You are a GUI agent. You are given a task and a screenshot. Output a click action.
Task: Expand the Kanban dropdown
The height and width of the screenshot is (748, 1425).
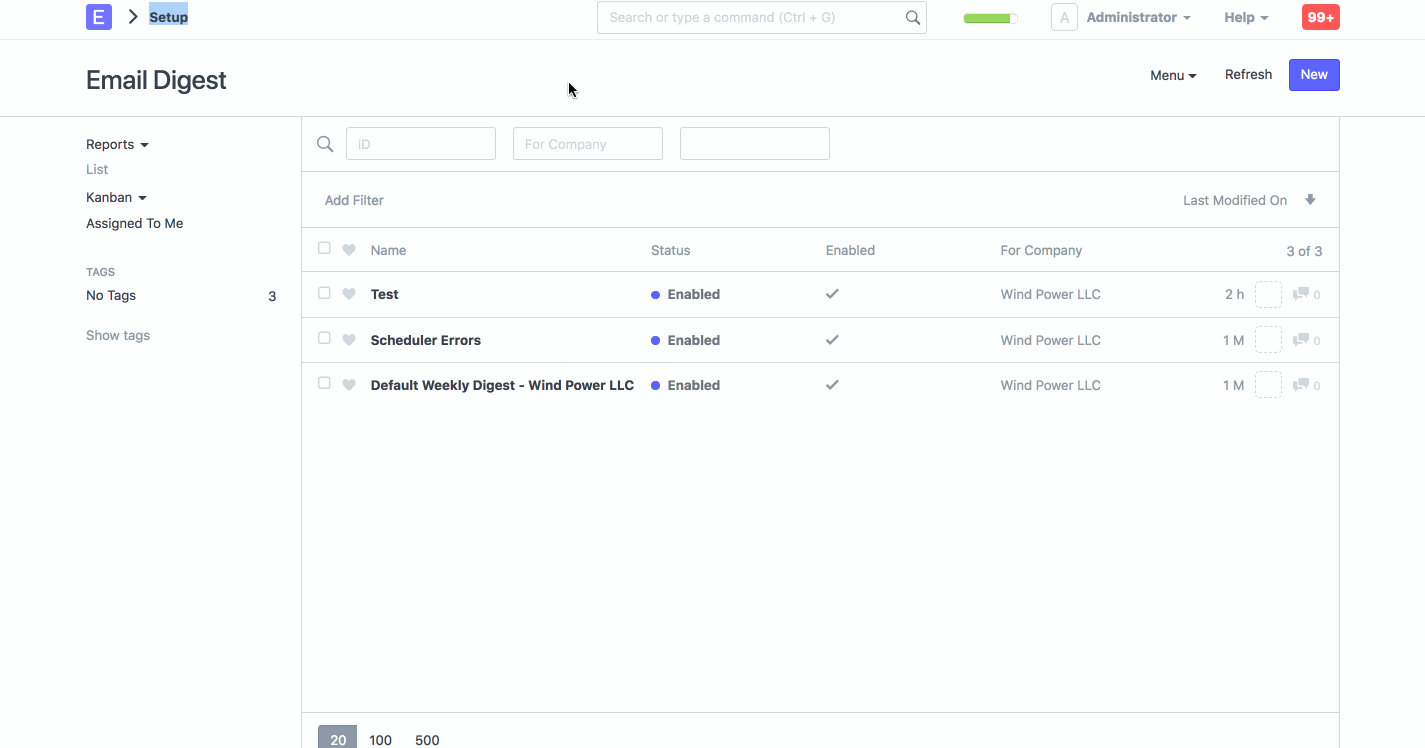coord(115,197)
